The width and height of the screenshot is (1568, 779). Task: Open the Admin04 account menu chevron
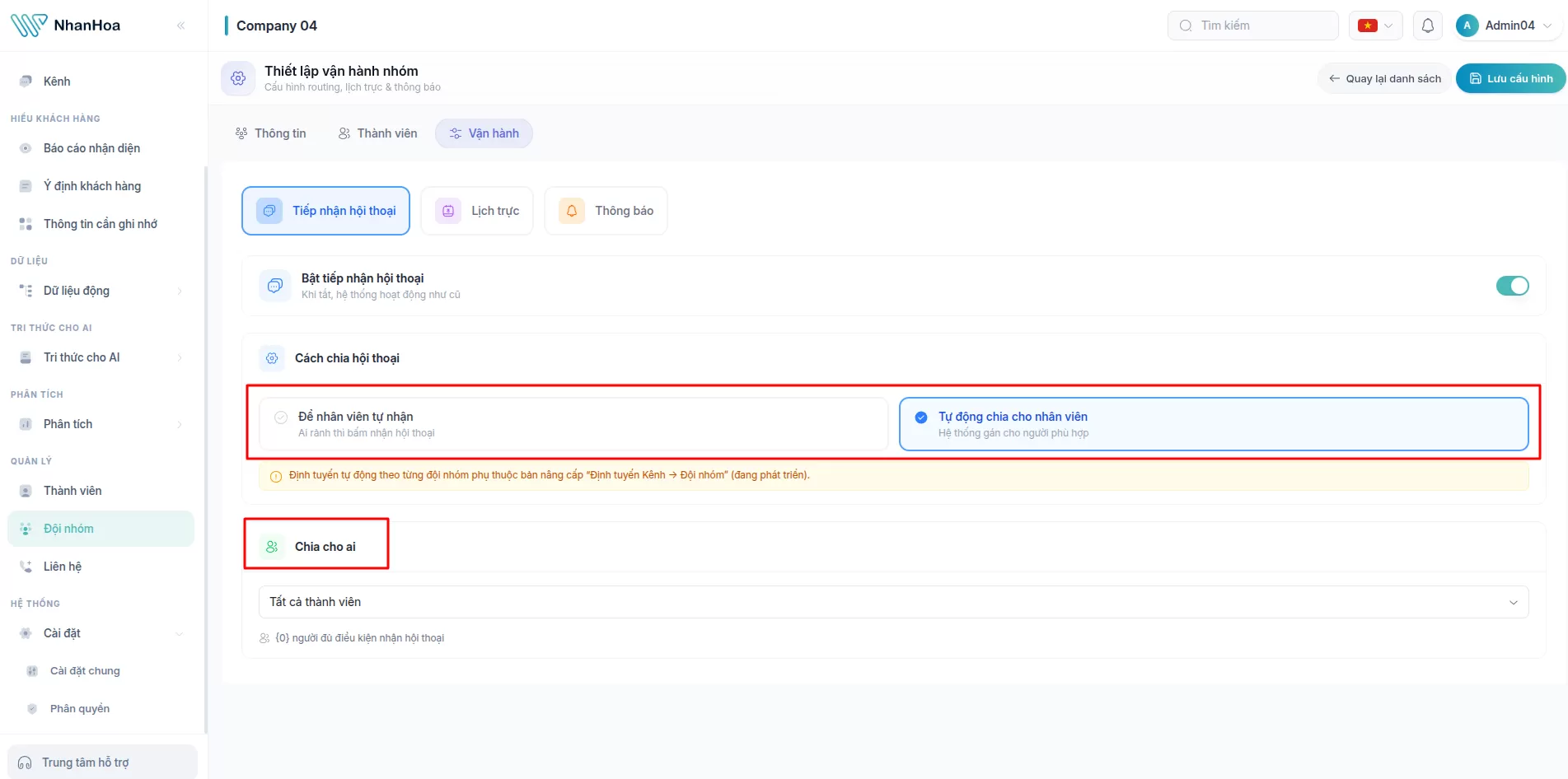click(1547, 26)
